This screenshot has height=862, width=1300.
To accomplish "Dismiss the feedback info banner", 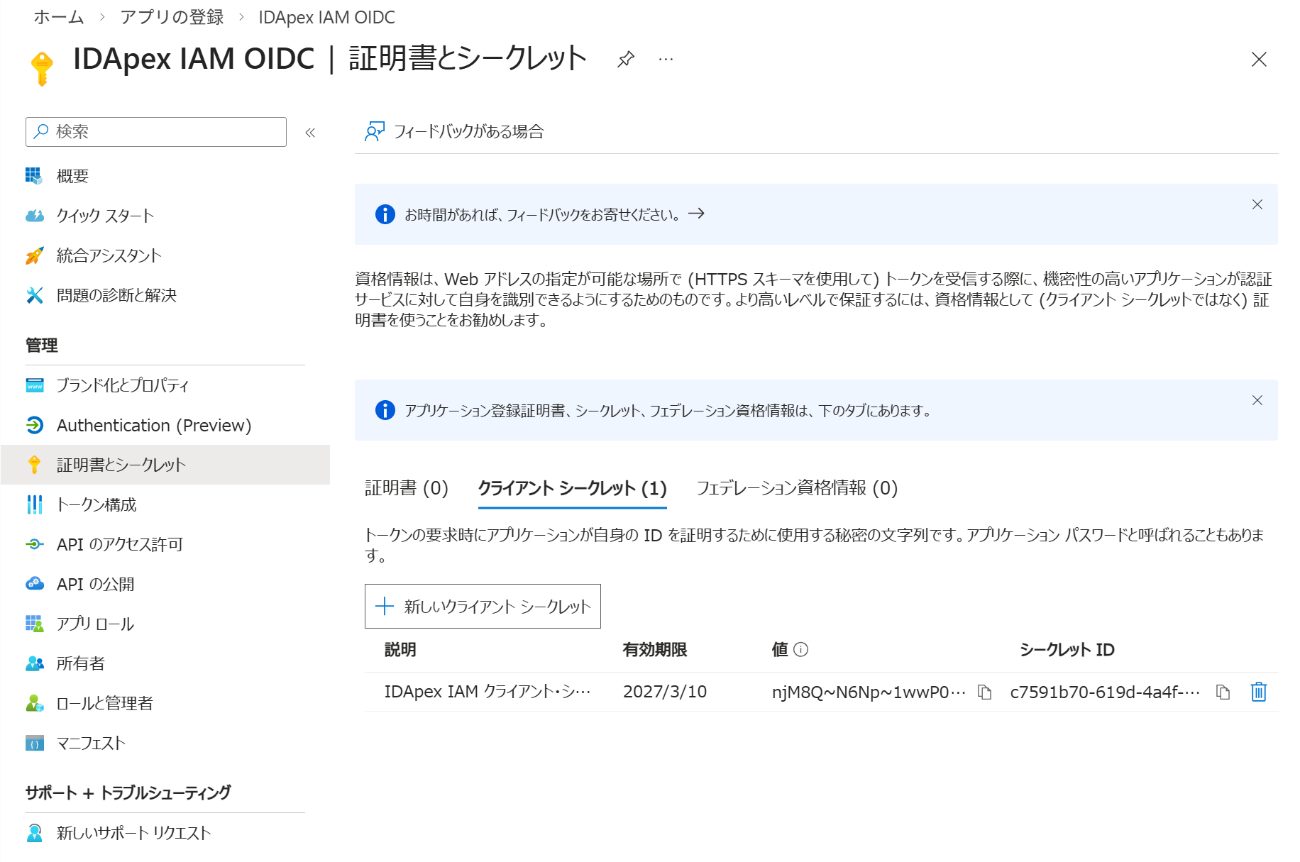I will point(1257,204).
